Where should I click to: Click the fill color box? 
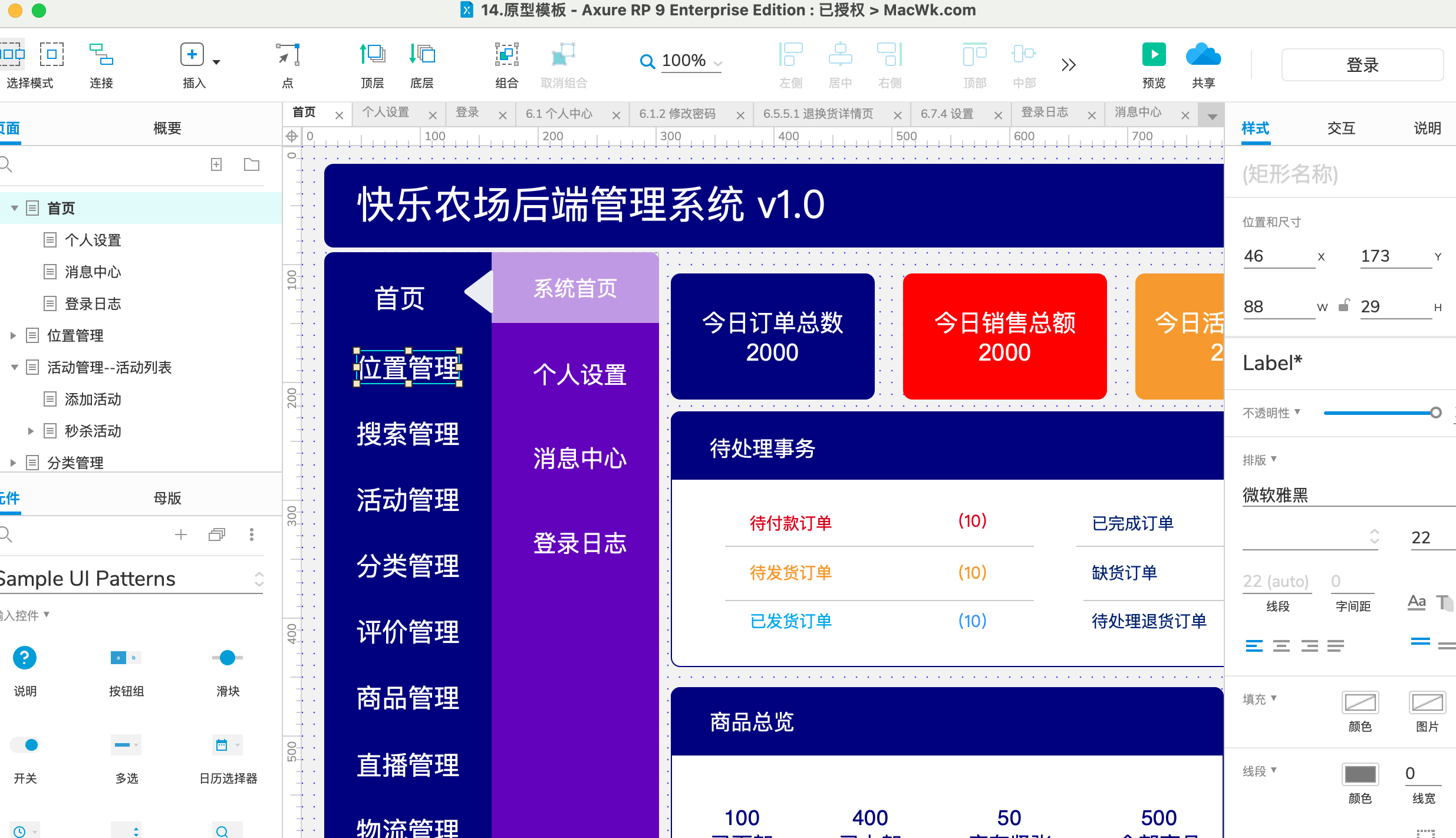tap(1360, 702)
